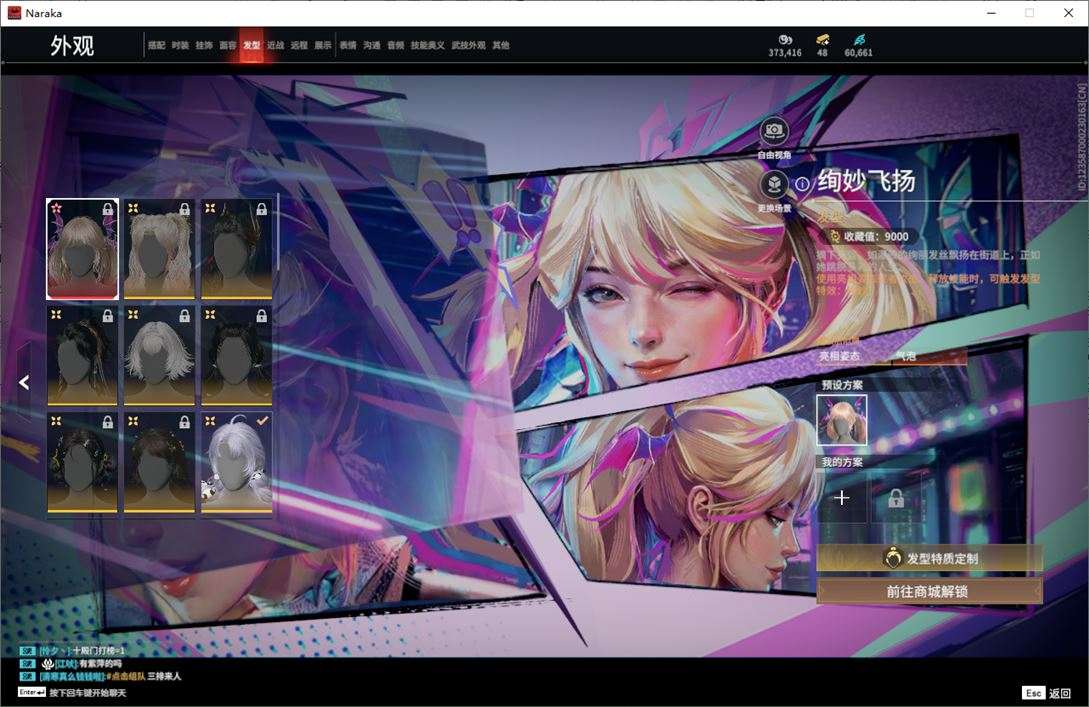Select the short white hairstyle card

(x=159, y=355)
